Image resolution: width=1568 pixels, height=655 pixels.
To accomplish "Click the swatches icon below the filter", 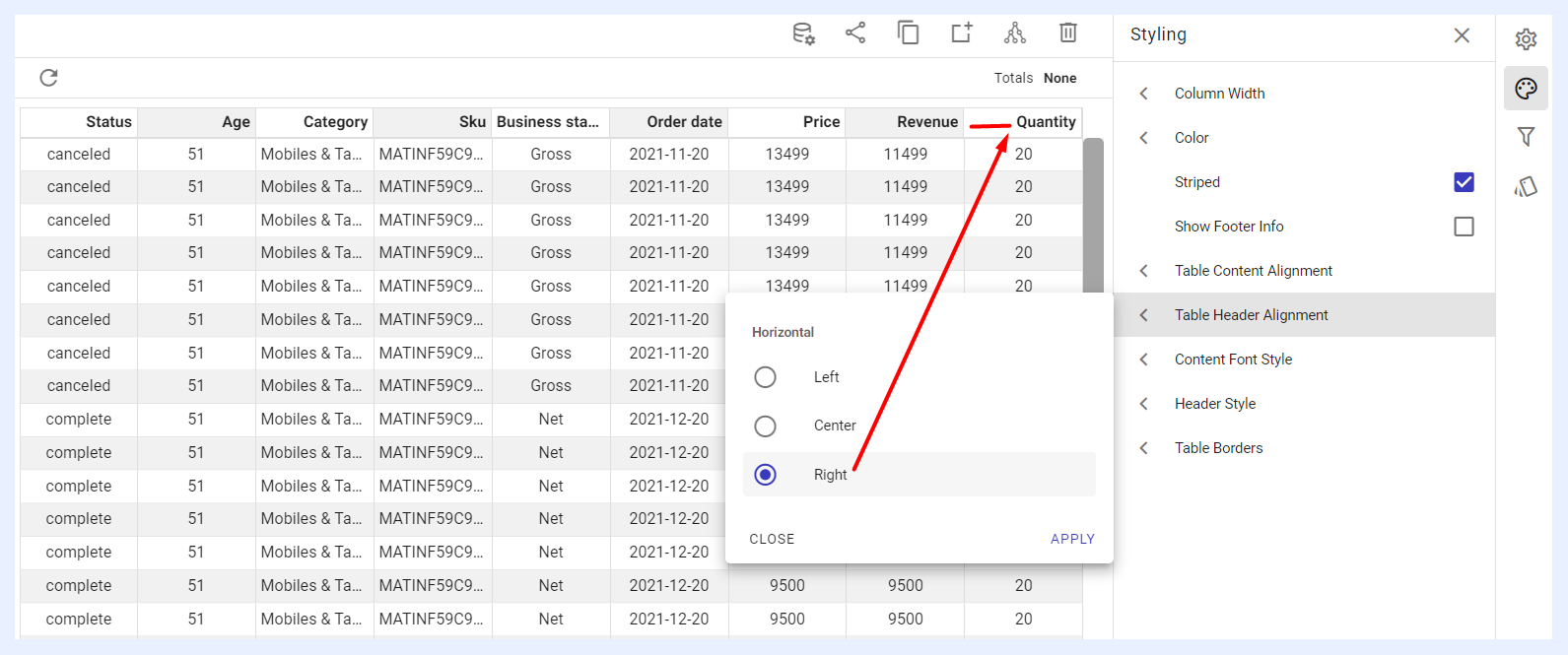I will pyautogui.click(x=1526, y=186).
